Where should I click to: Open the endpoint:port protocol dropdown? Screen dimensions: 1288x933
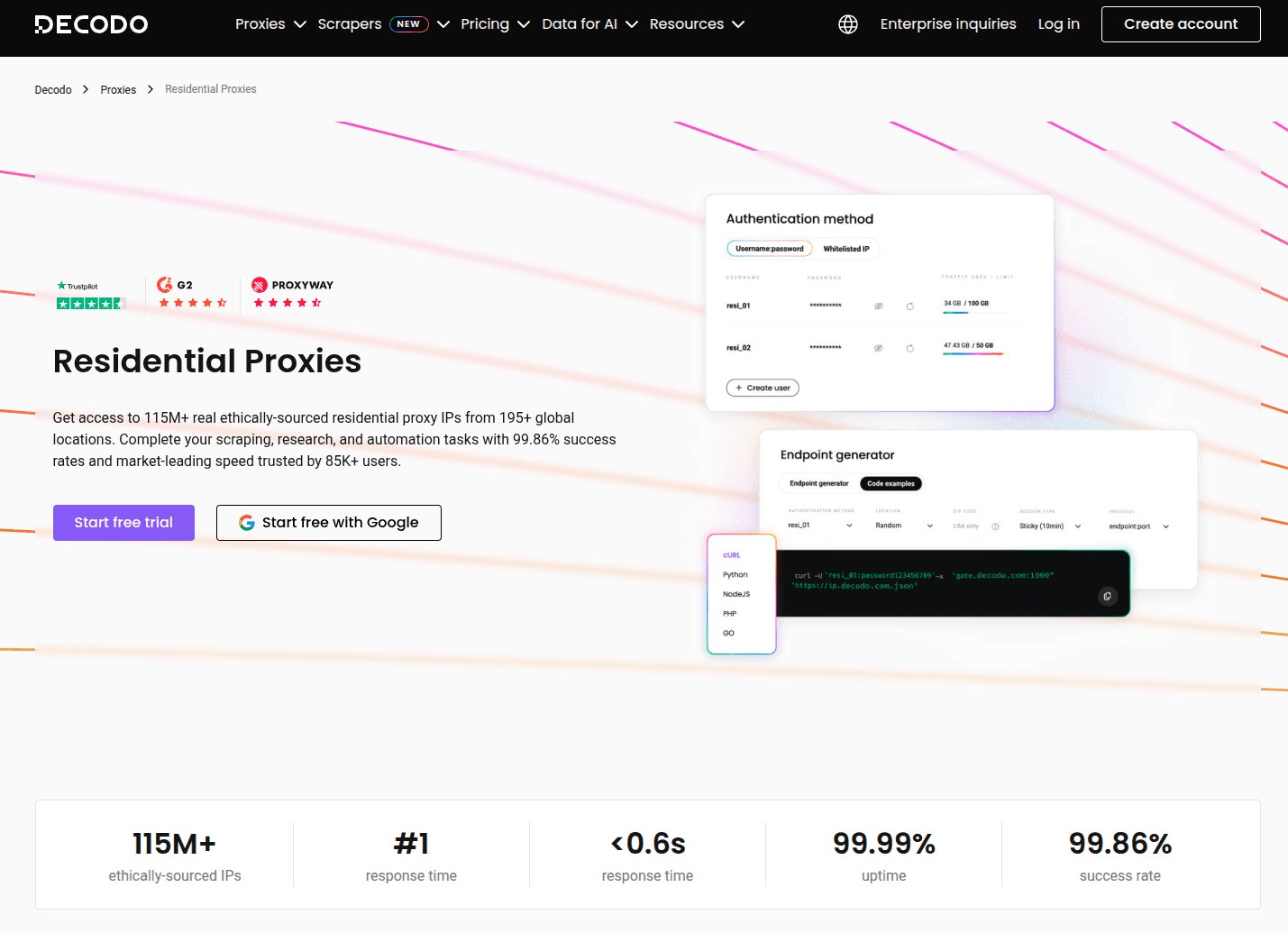click(1138, 526)
